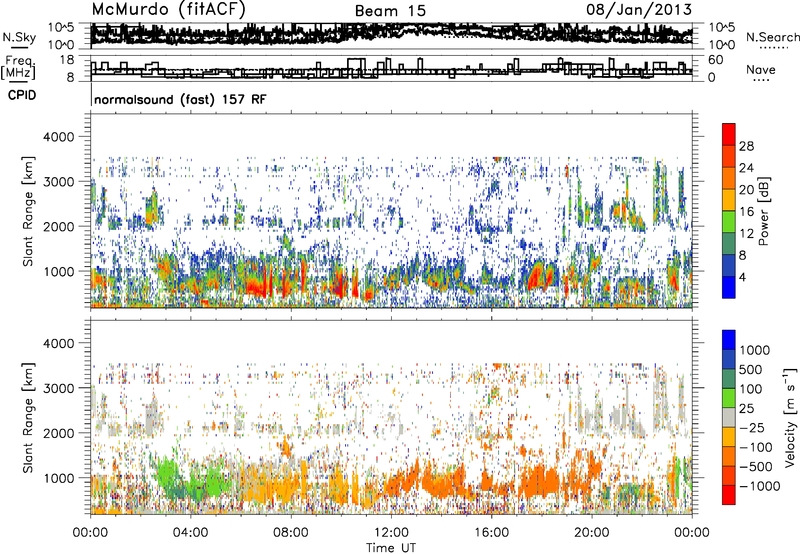The image size is (800, 554).
Task: Click the Freq. [MHz] axis label
Action: [x=18, y=67]
